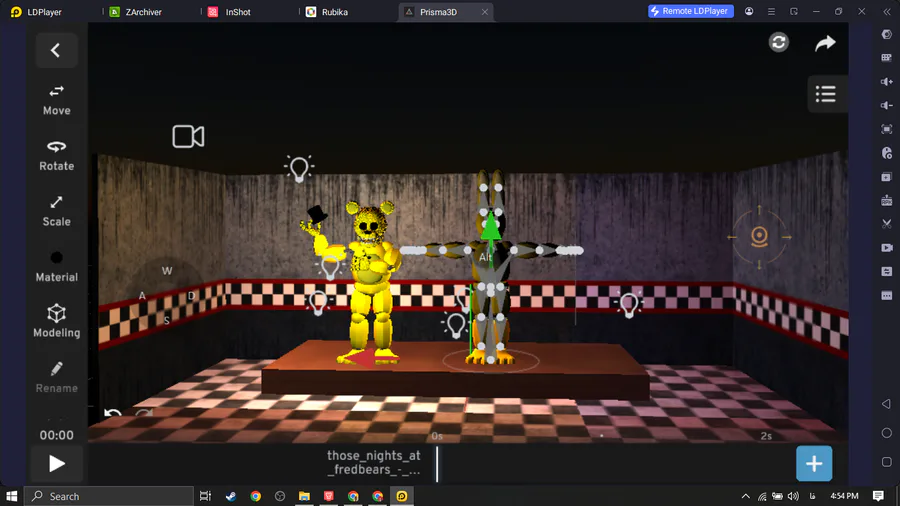The image size is (900, 506).
Task: Click the LDPlayer scissors screenshot icon
Action: click(x=887, y=224)
